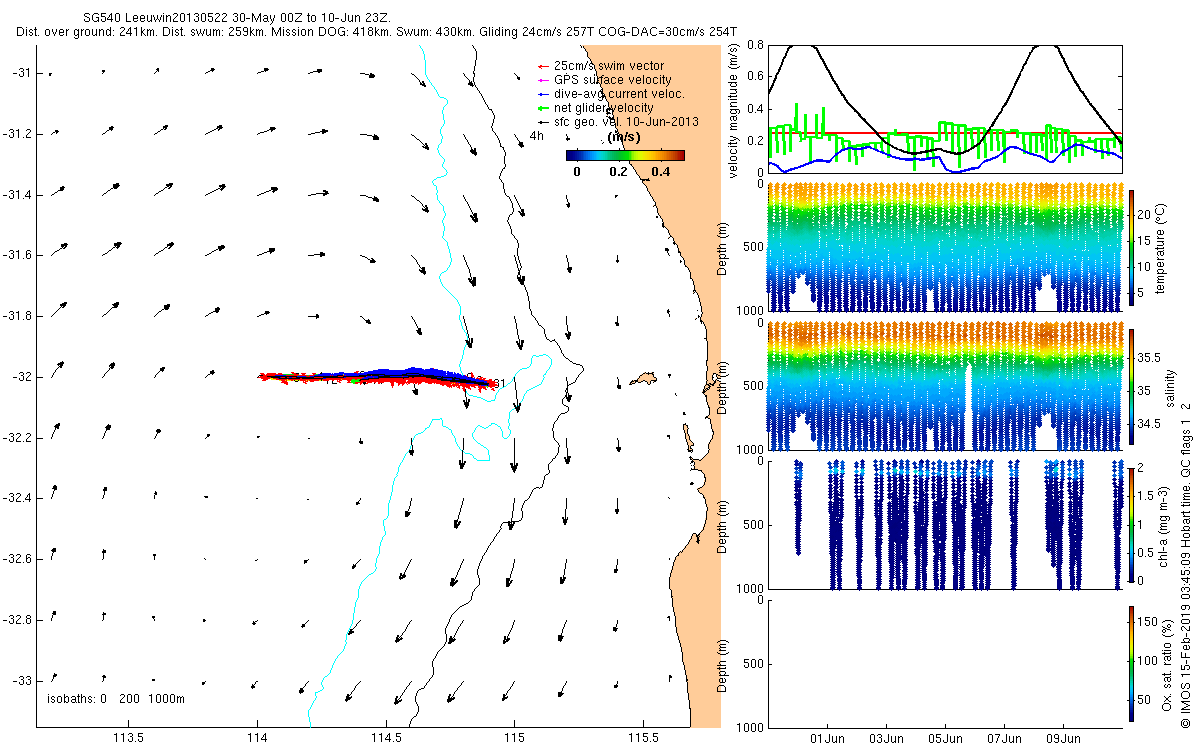The width and height of the screenshot is (1200, 750).
Task: Click the small island off the coast near -32
Action: [x=643, y=378]
